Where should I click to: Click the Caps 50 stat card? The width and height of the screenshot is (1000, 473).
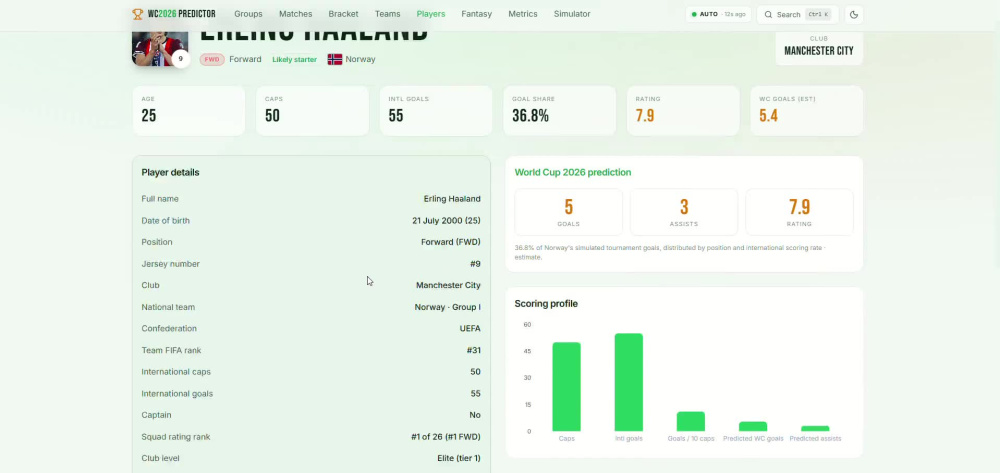tap(312, 111)
